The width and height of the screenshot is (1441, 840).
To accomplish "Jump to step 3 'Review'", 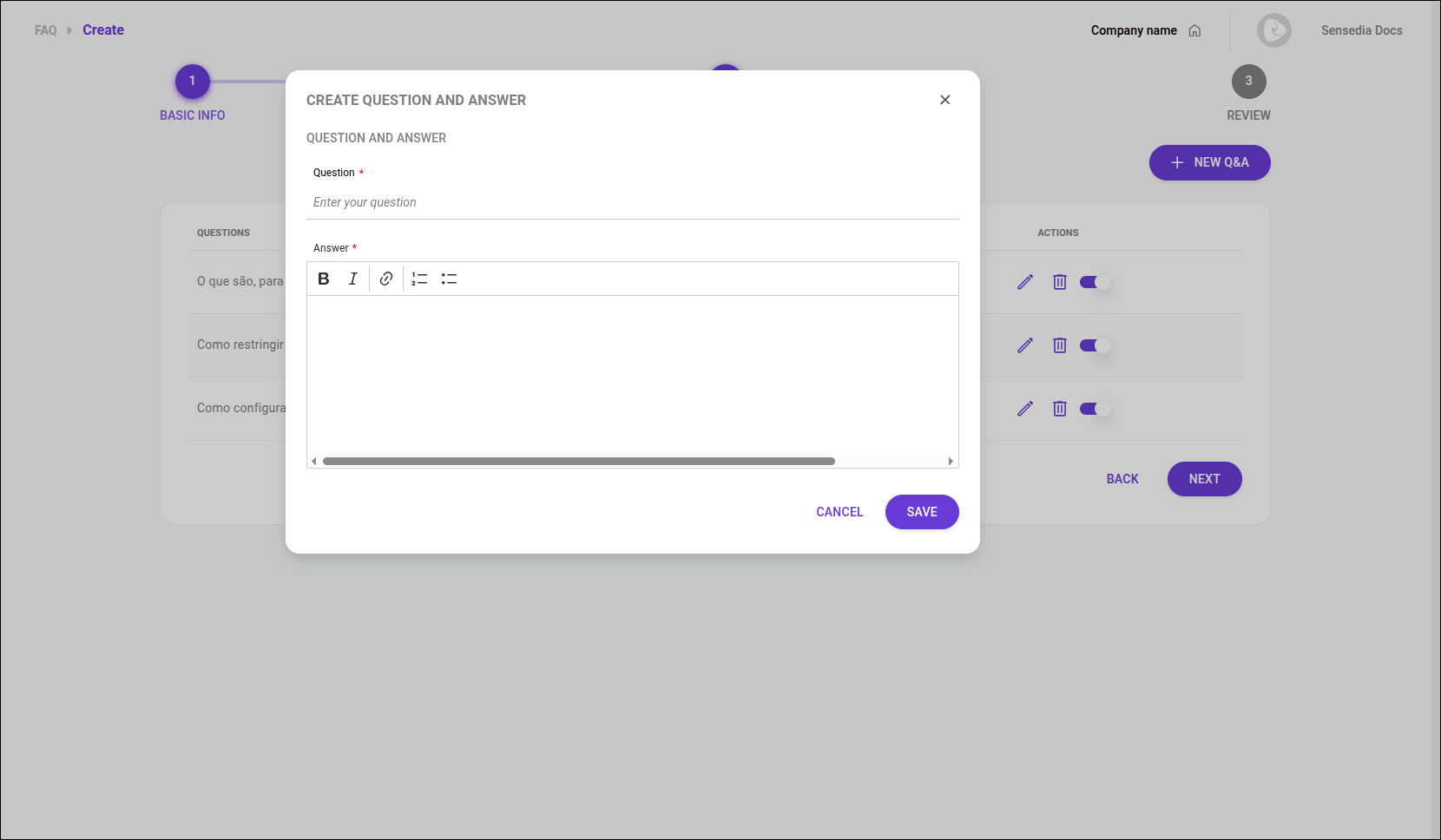I will pyautogui.click(x=1248, y=81).
